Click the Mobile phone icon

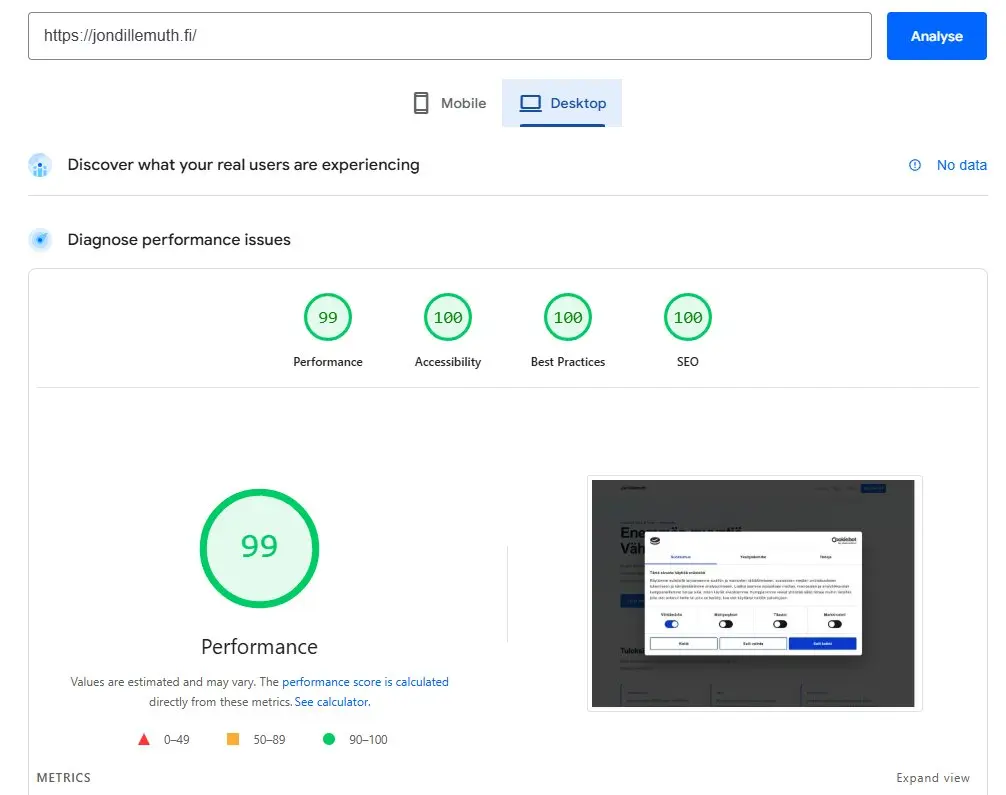[421, 102]
